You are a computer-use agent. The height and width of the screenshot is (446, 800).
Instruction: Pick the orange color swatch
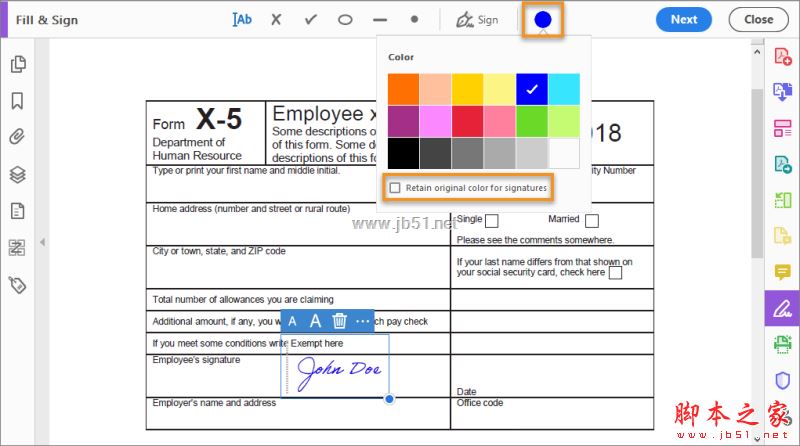tap(404, 89)
